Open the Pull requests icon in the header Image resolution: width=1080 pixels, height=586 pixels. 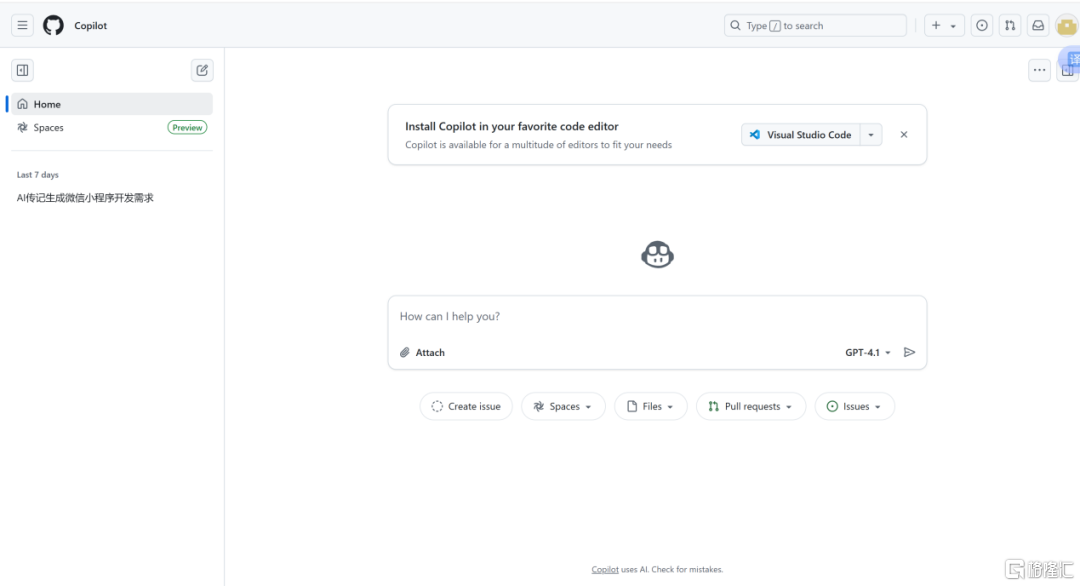pos(1010,25)
